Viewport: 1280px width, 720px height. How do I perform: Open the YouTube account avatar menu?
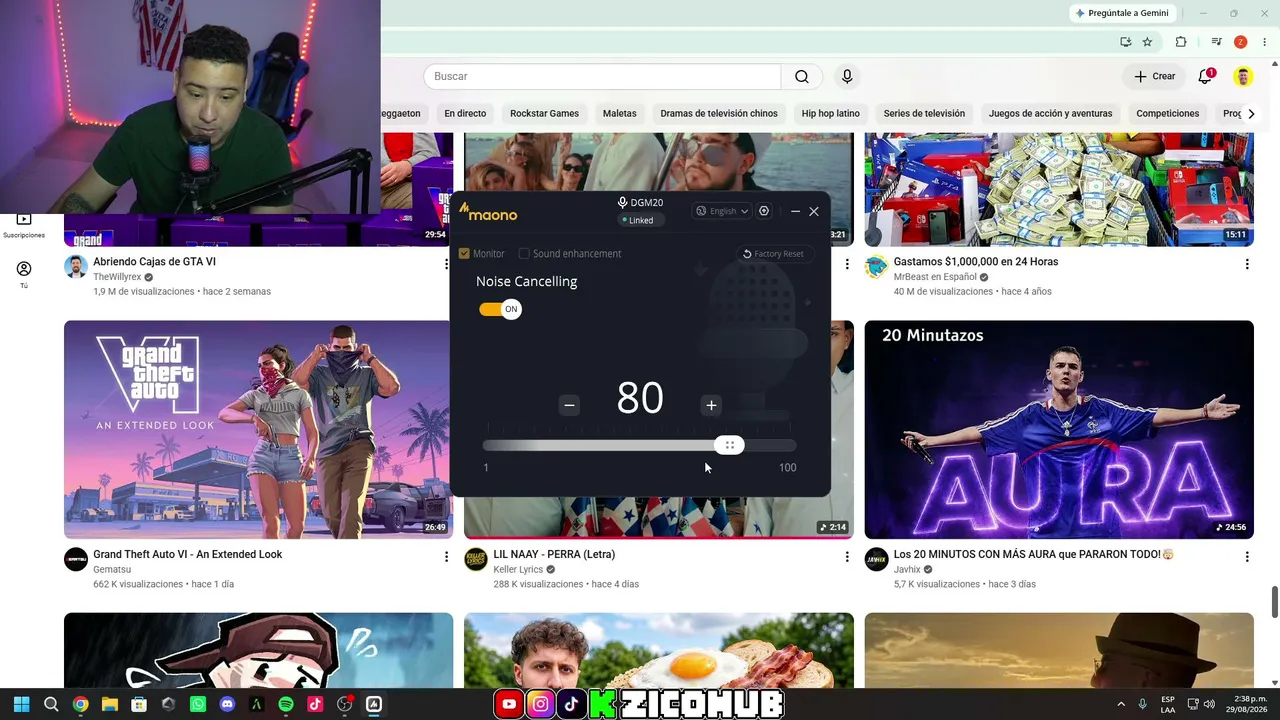tap(1243, 77)
